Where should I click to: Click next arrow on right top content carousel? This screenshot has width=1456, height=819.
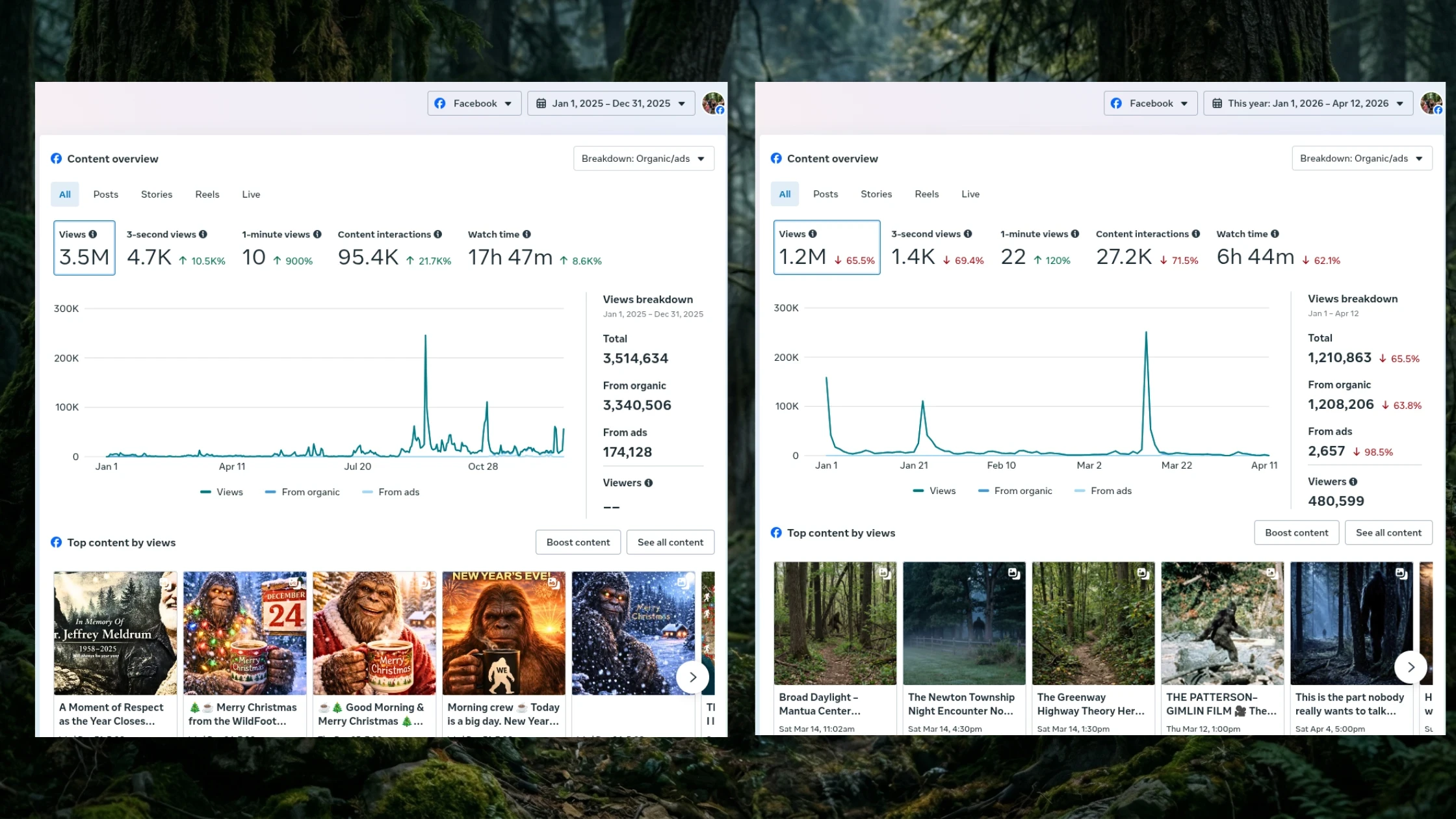(x=1410, y=667)
